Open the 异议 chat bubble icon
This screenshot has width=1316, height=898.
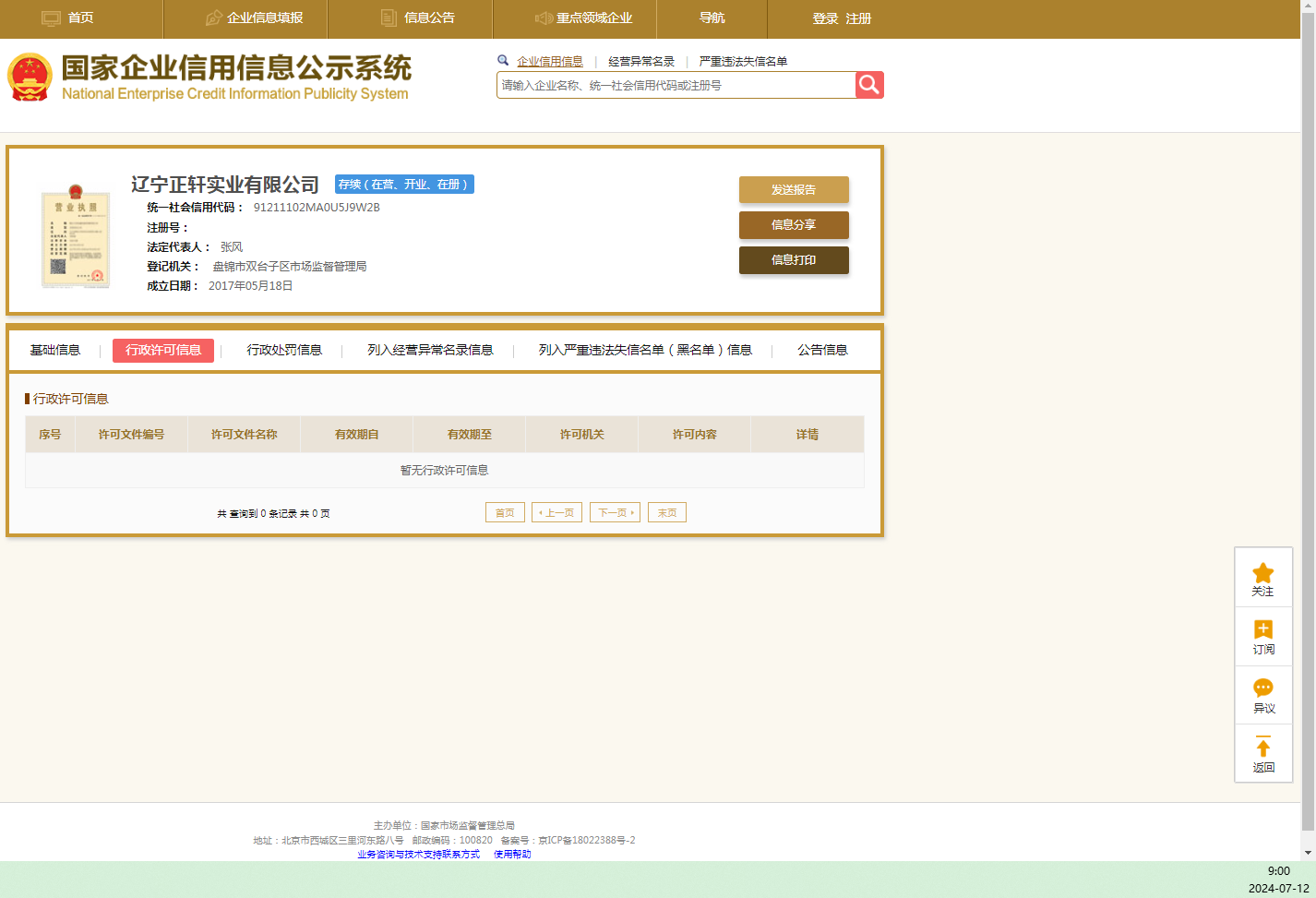1263,688
